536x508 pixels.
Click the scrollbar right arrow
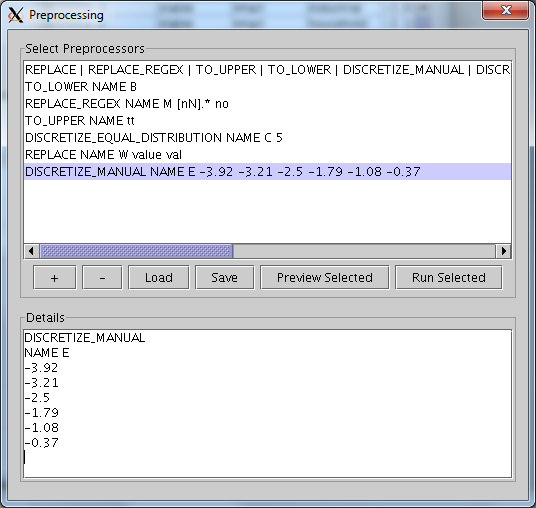(x=503, y=251)
